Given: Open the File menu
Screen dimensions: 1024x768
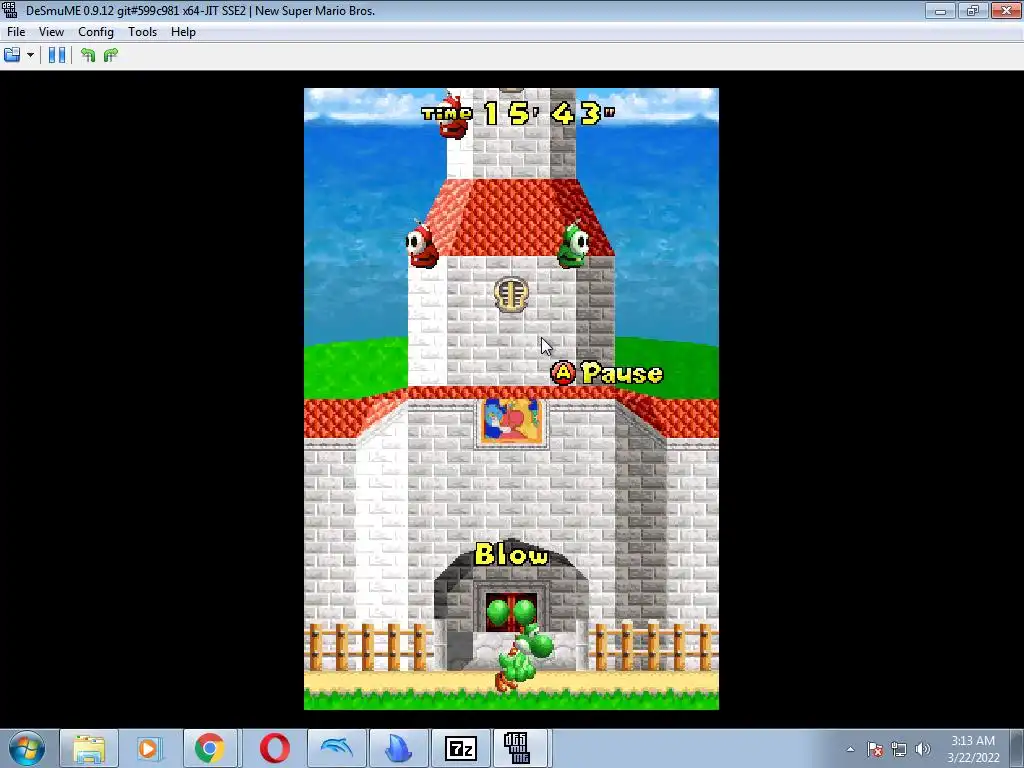Looking at the screenshot, I should tap(16, 31).
